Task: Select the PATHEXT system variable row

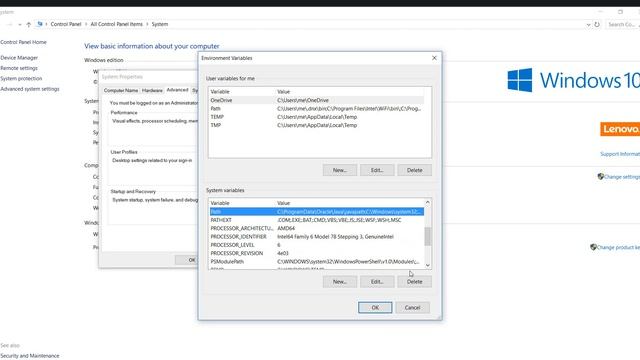Action: 317,220
